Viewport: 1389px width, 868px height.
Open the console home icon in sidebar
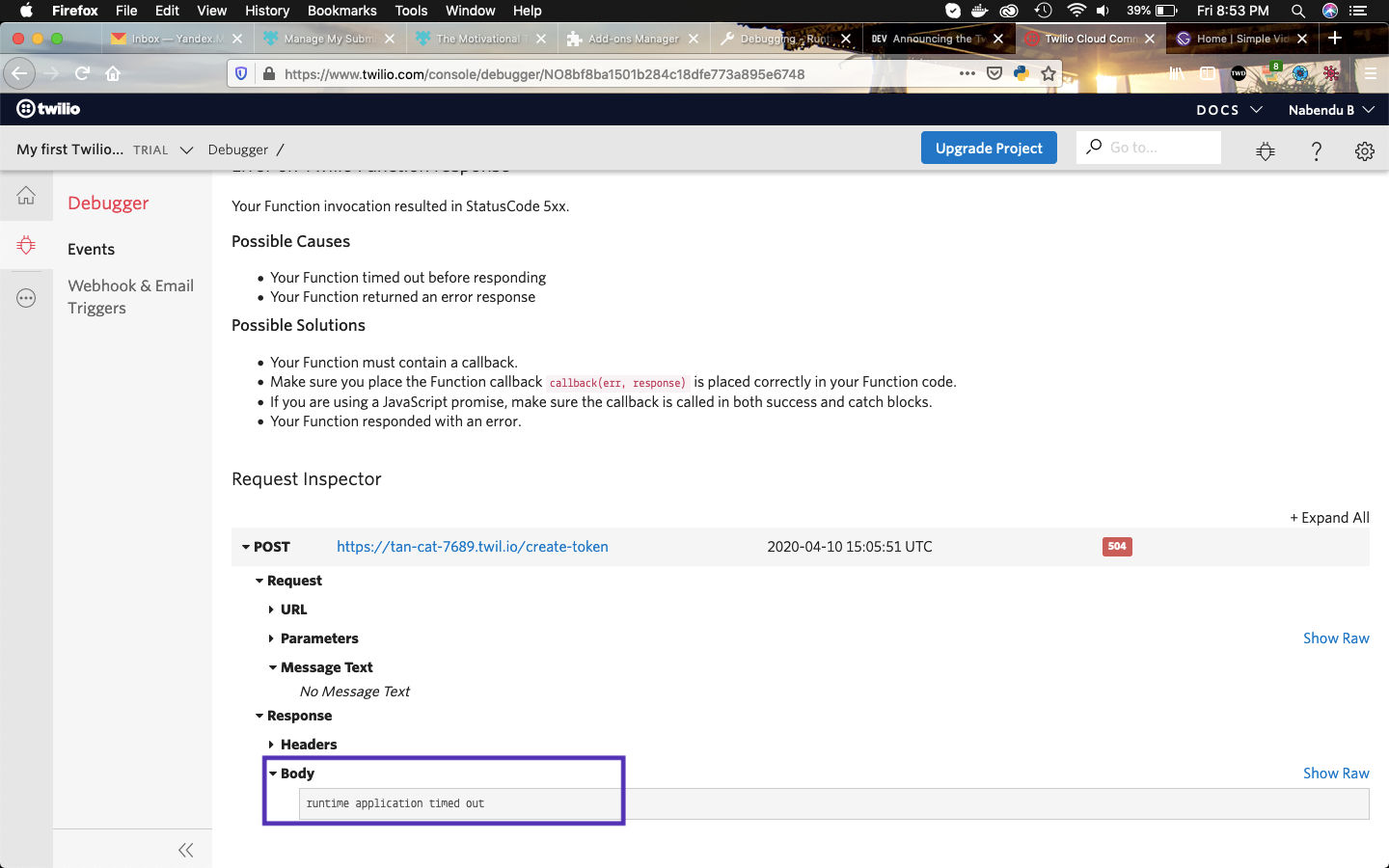tap(26, 196)
